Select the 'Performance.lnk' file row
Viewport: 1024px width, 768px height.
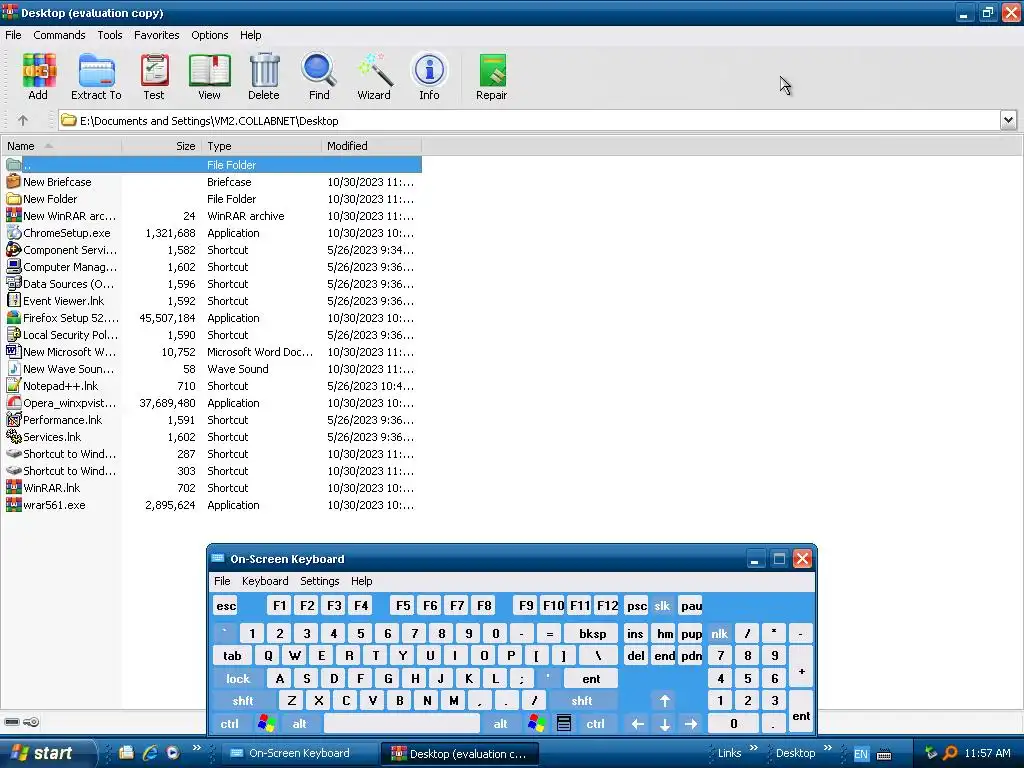[212, 419]
